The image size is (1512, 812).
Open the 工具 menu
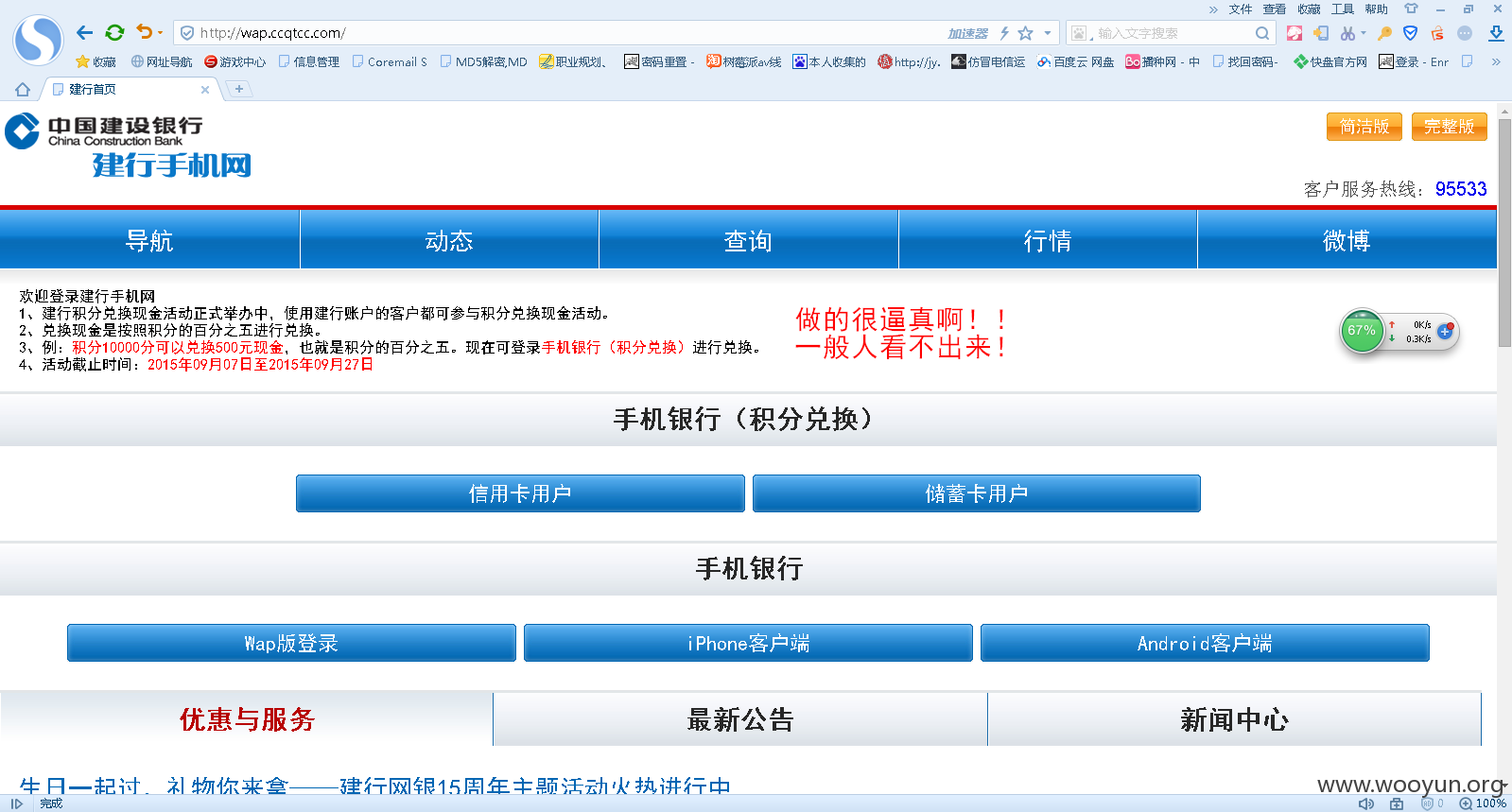pos(1343,9)
